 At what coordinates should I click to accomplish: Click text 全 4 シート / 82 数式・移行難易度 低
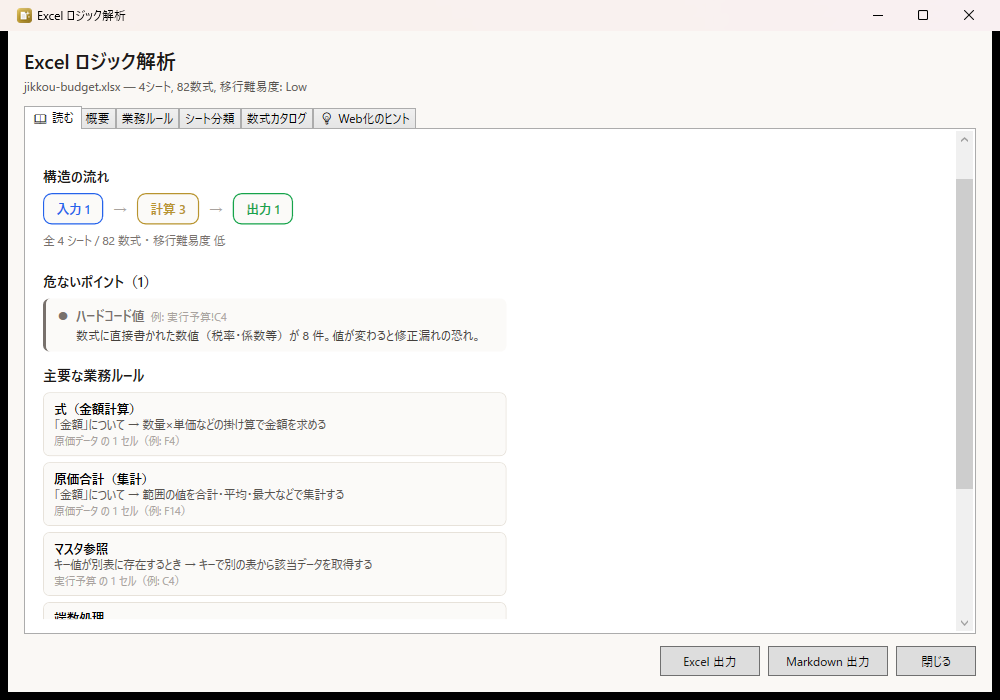tap(134, 241)
